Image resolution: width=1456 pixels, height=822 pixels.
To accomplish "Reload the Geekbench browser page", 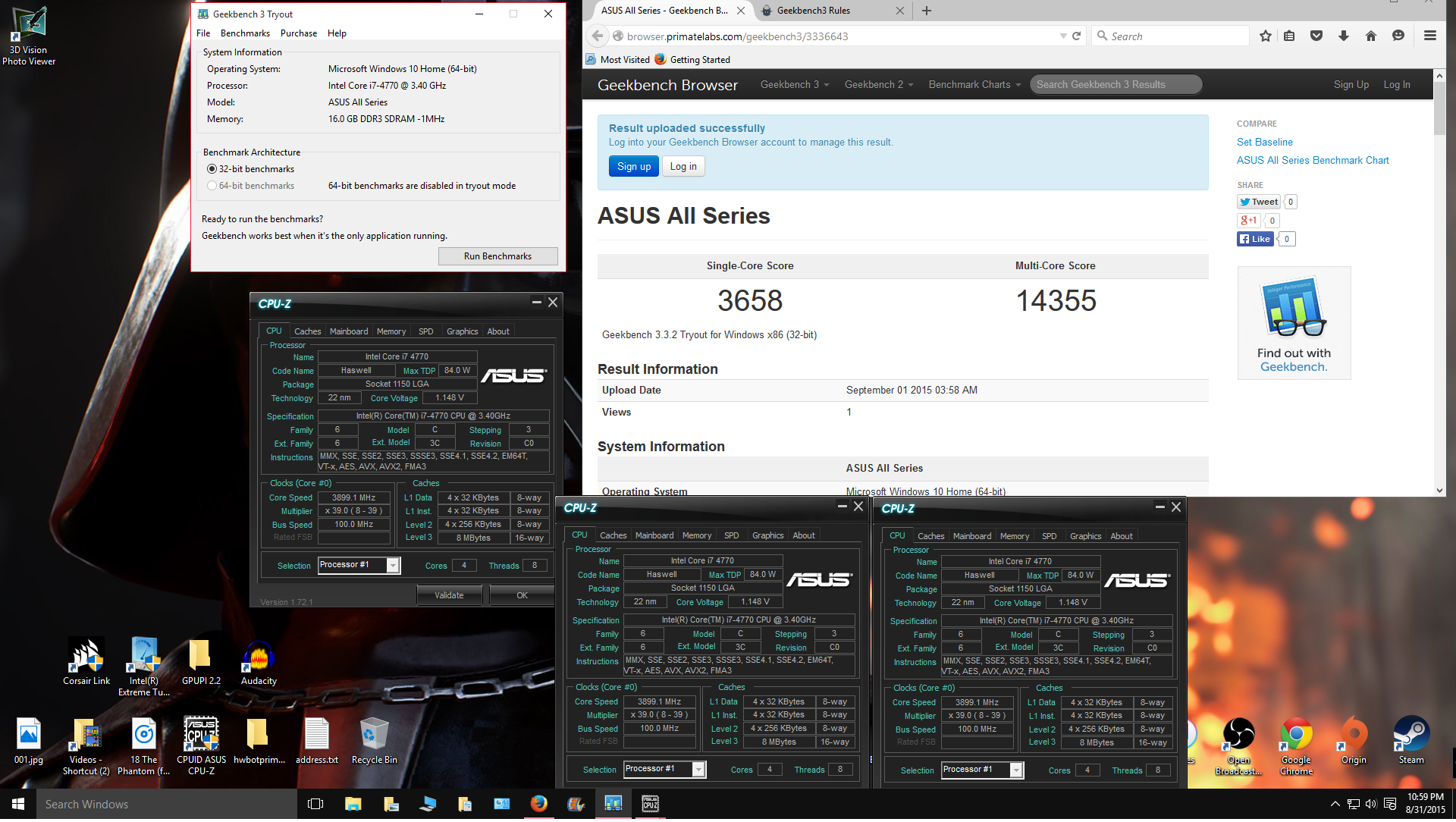I will 1076,36.
